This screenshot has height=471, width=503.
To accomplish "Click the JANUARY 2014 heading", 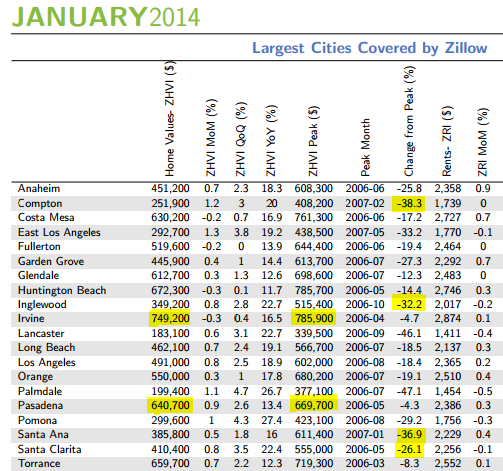I will tap(106, 17).
